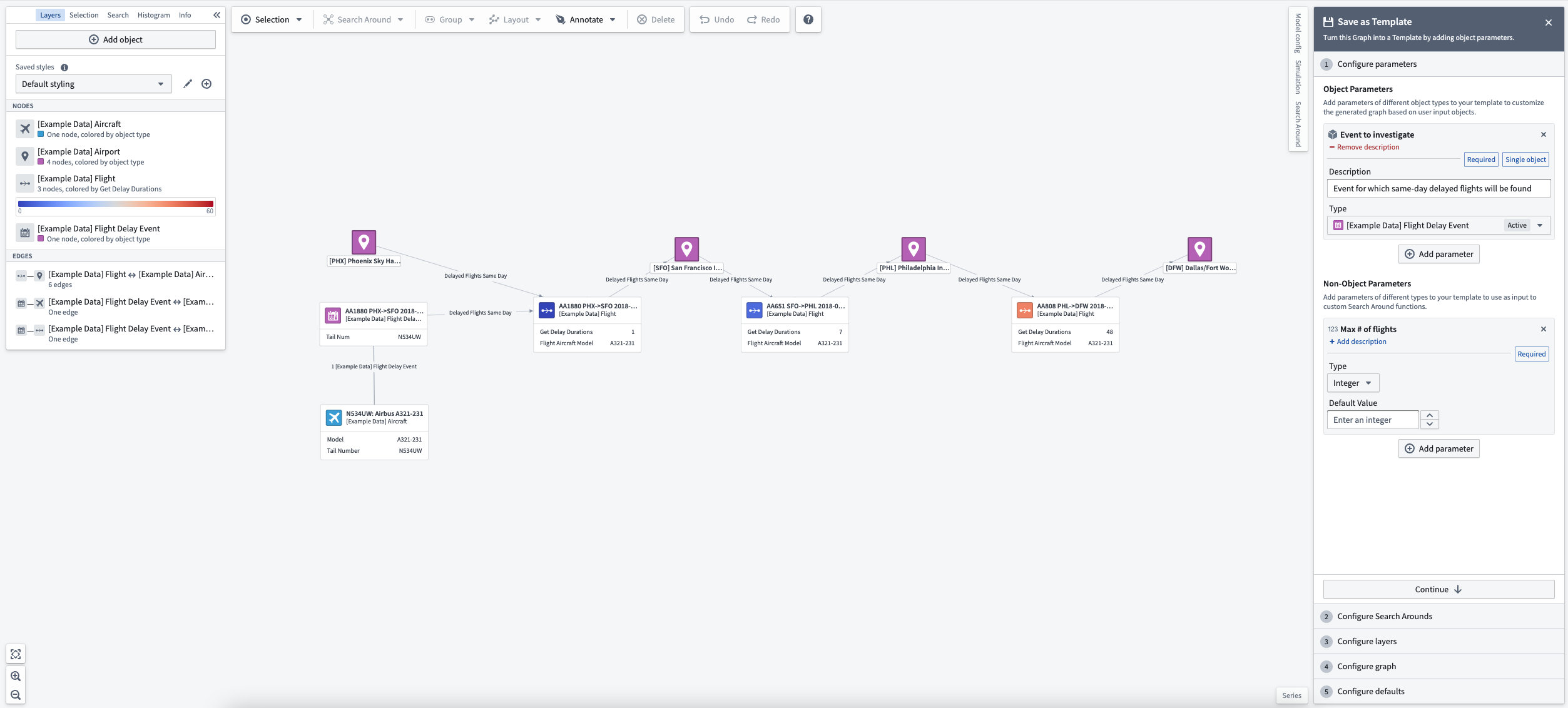Expand the Configure layers step

tap(1439, 641)
